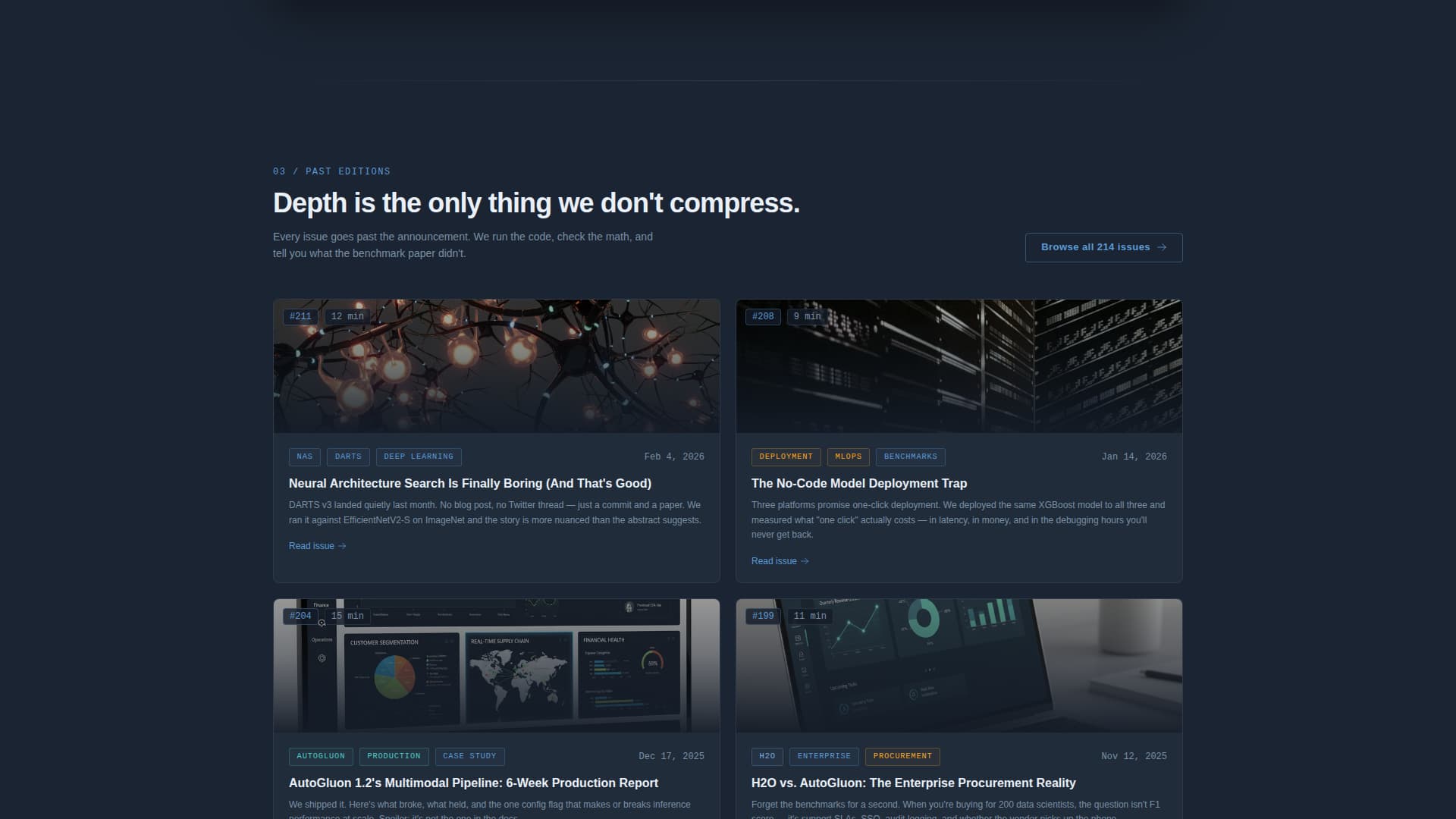This screenshot has height=819, width=1456.
Task: Select the ENTERPRISE tag
Action: click(x=824, y=756)
